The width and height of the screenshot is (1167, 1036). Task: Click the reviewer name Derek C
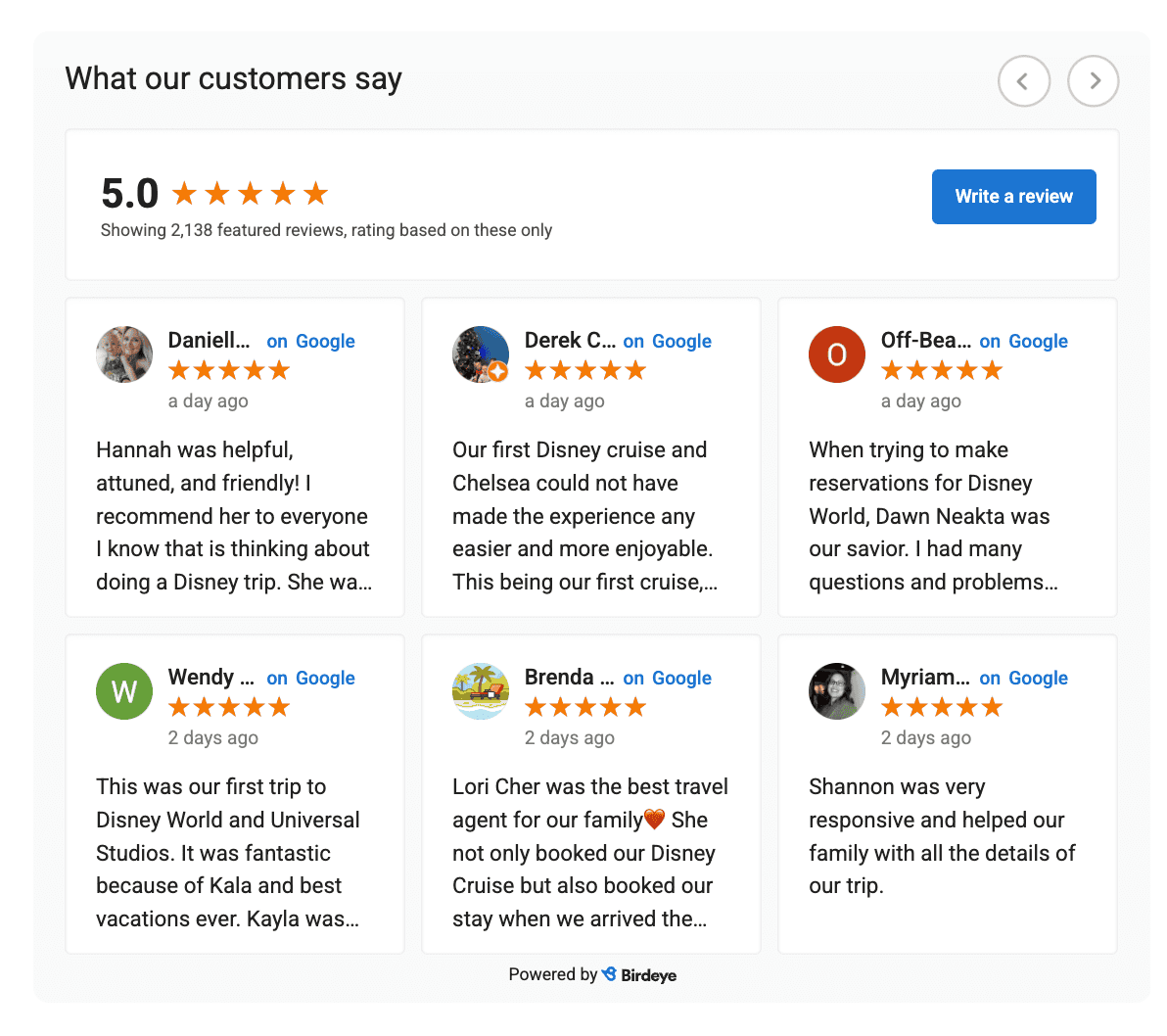tap(571, 341)
